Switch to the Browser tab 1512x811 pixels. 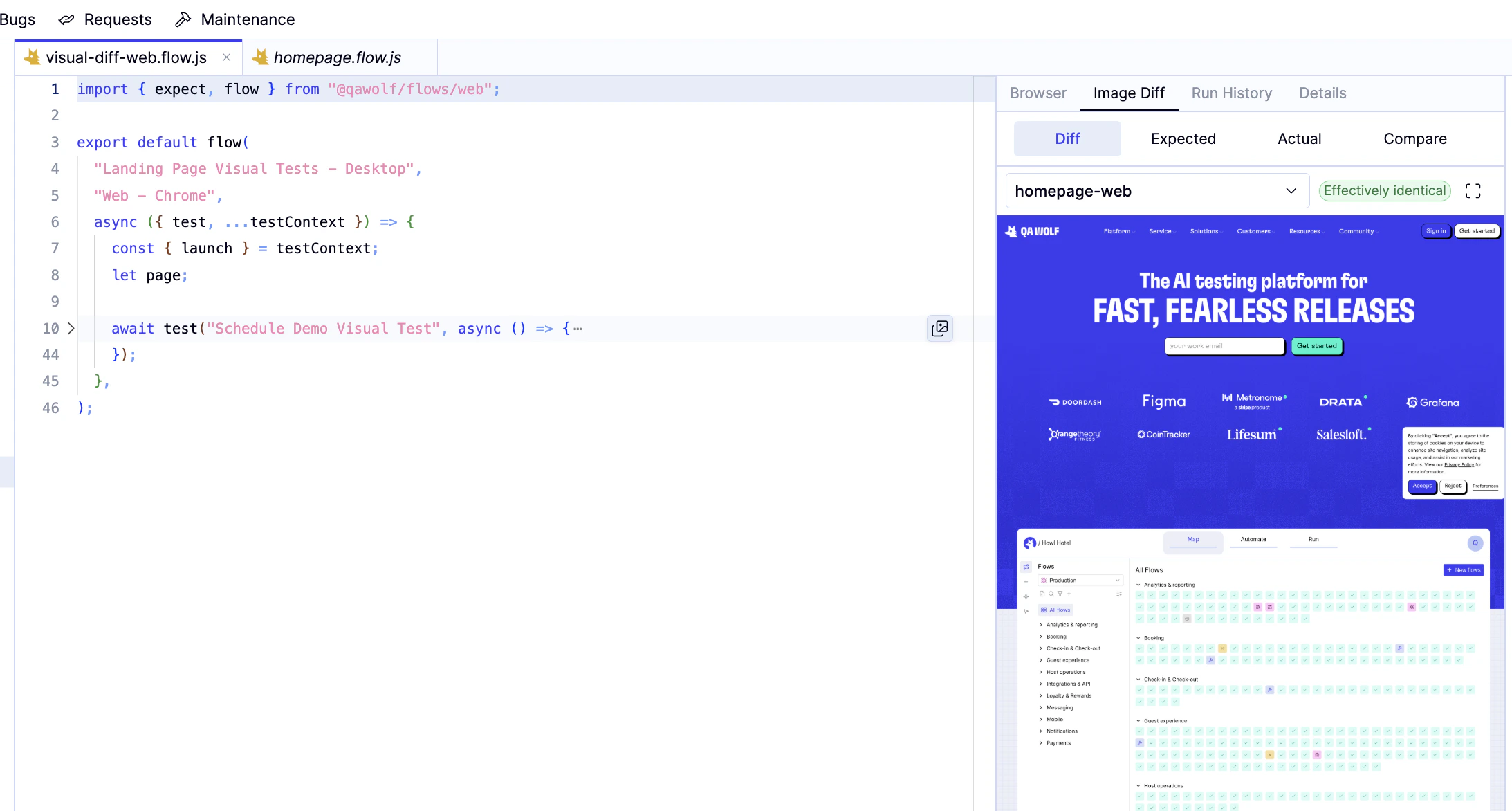coord(1038,93)
